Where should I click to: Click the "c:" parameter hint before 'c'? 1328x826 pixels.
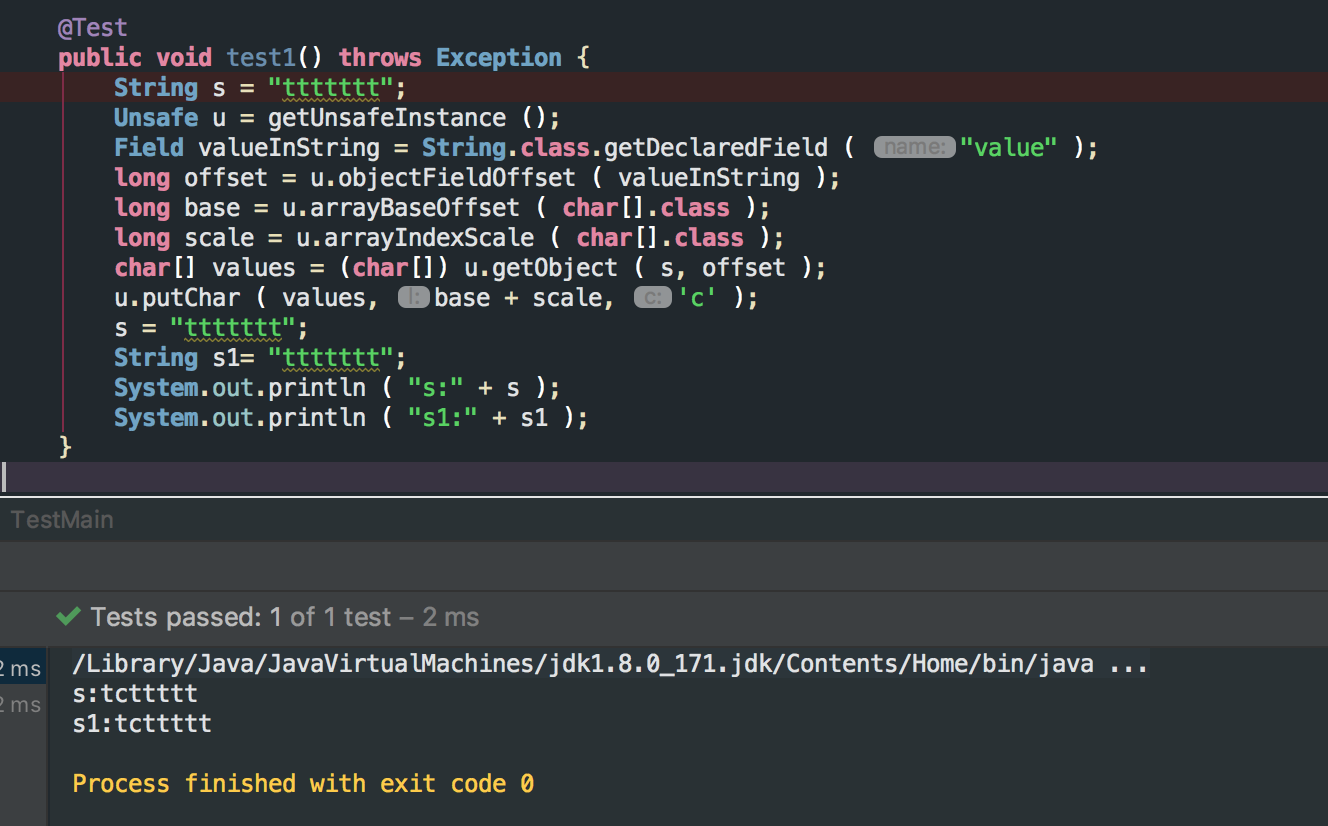652,298
